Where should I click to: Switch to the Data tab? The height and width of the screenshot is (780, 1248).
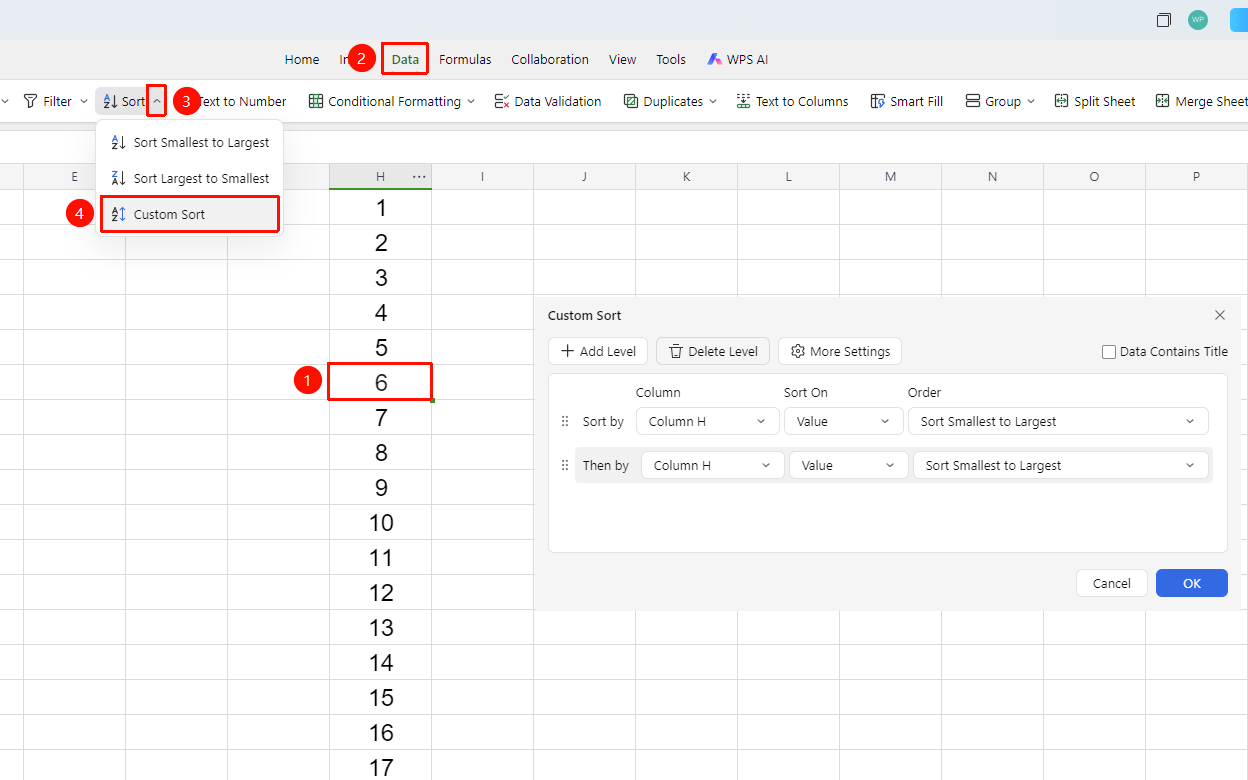tap(405, 59)
